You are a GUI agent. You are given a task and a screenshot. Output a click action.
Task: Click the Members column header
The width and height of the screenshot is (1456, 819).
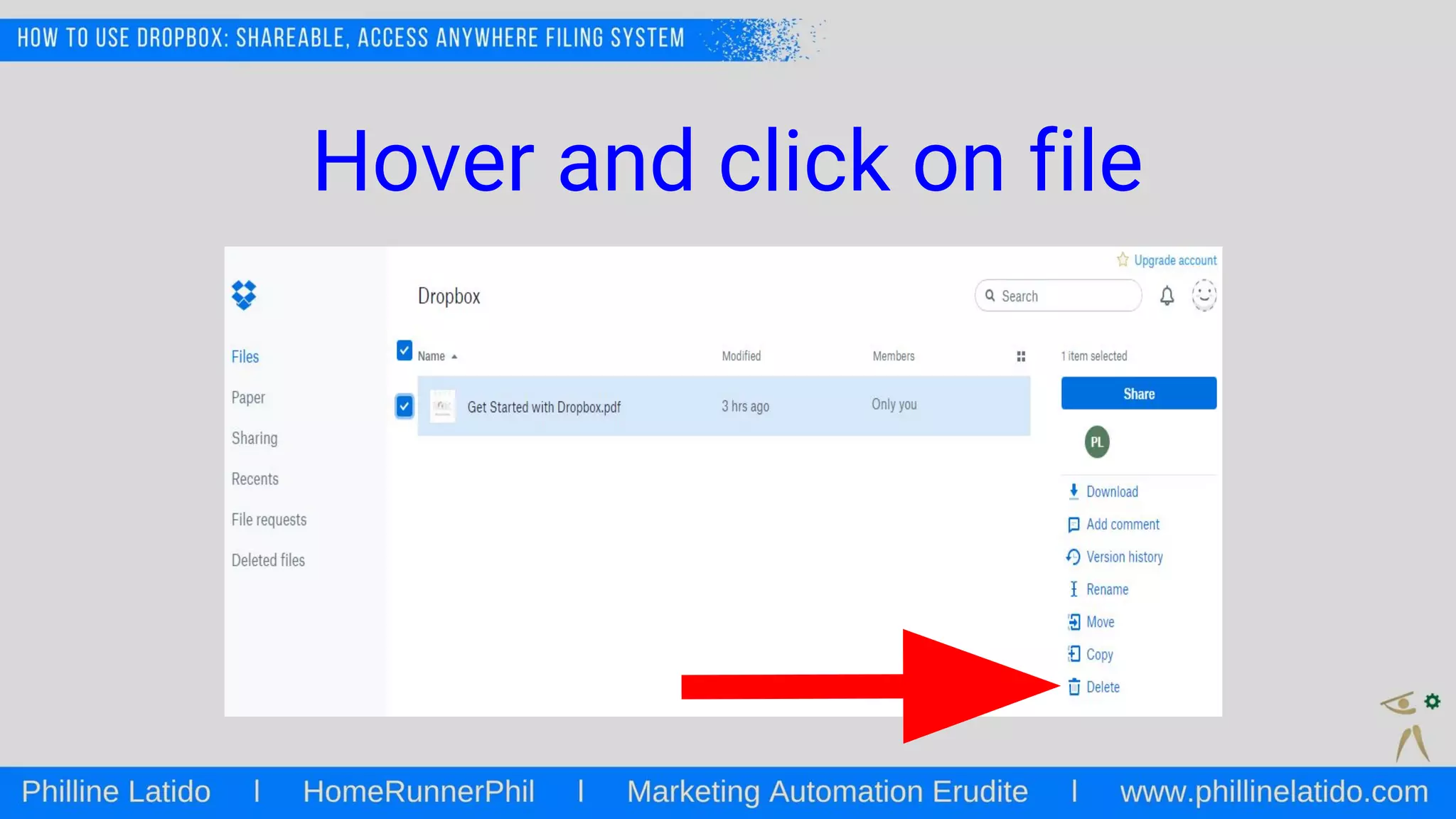point(894,356)
